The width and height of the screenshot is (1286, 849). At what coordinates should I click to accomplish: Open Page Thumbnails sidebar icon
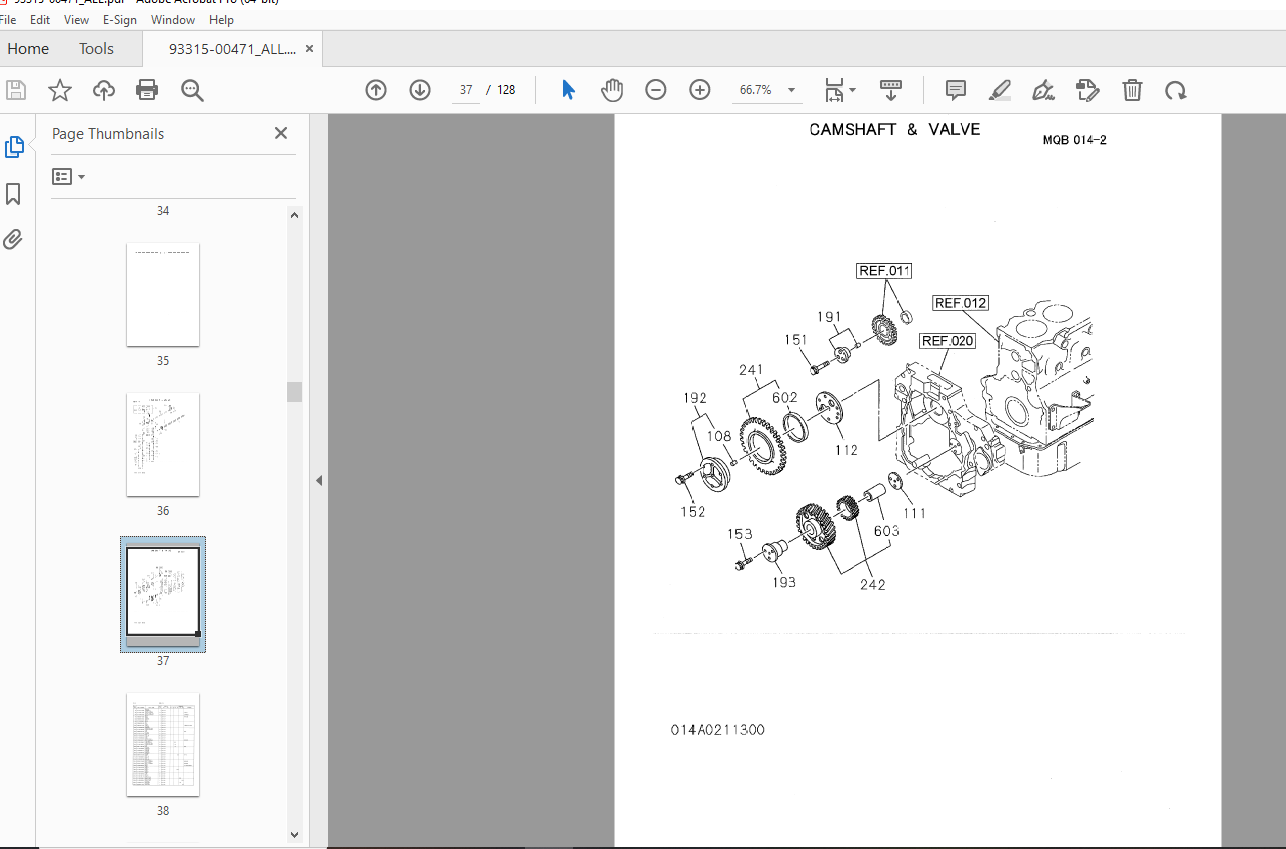coord(14,147)
